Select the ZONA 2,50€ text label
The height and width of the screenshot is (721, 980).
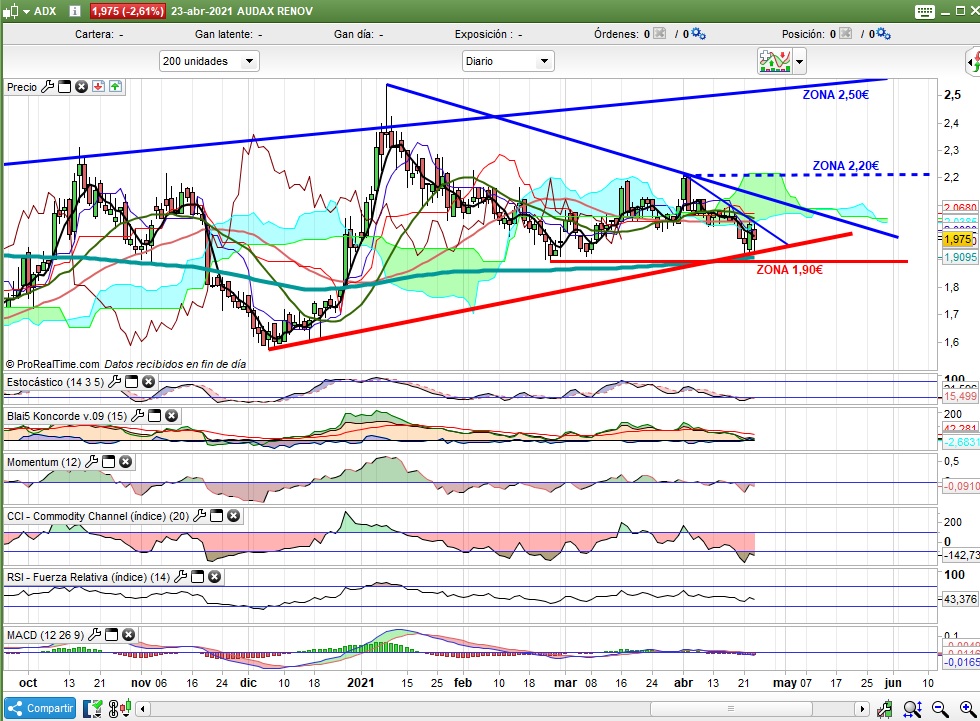836,95
